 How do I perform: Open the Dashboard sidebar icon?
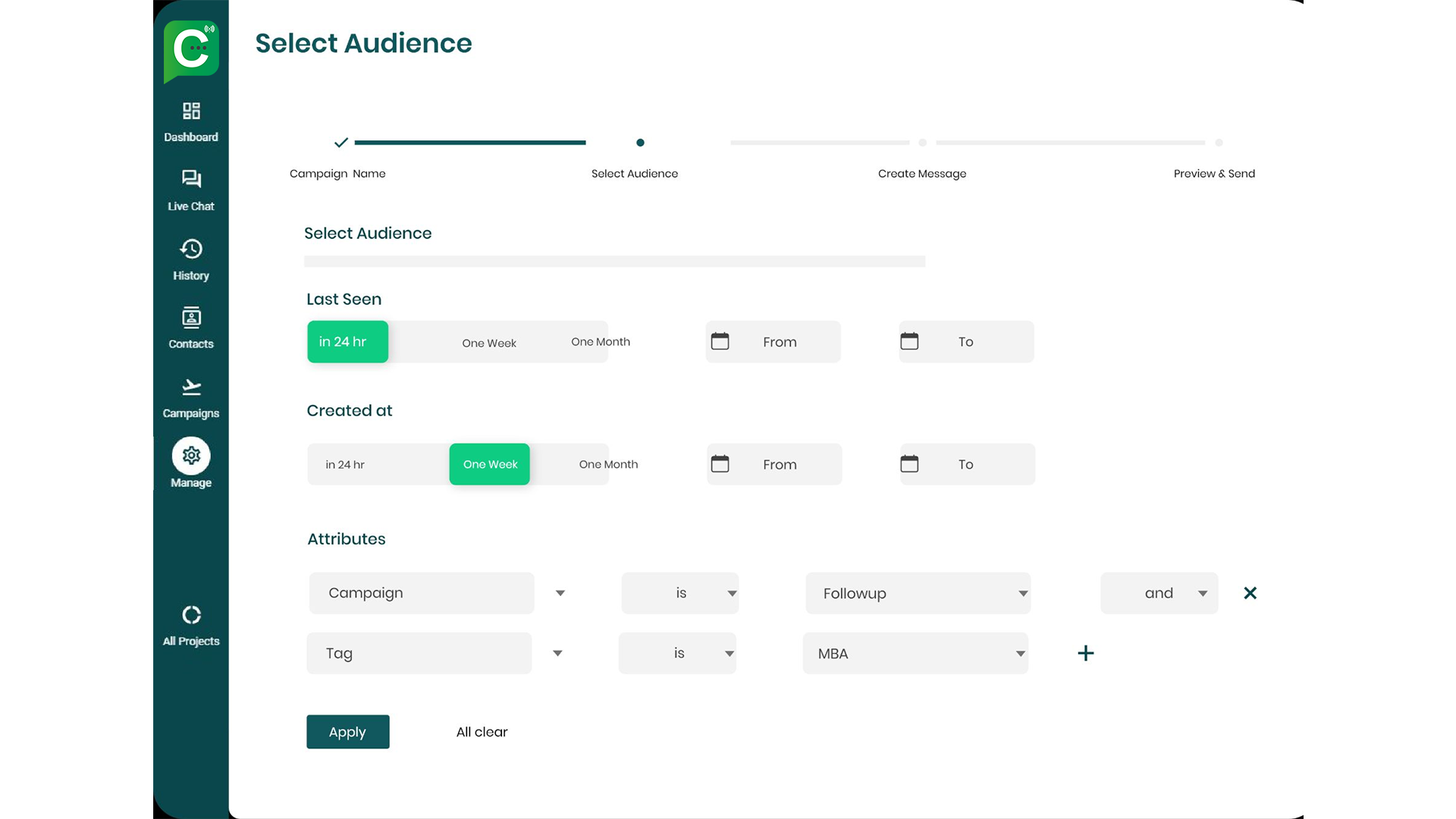(191, 112)
